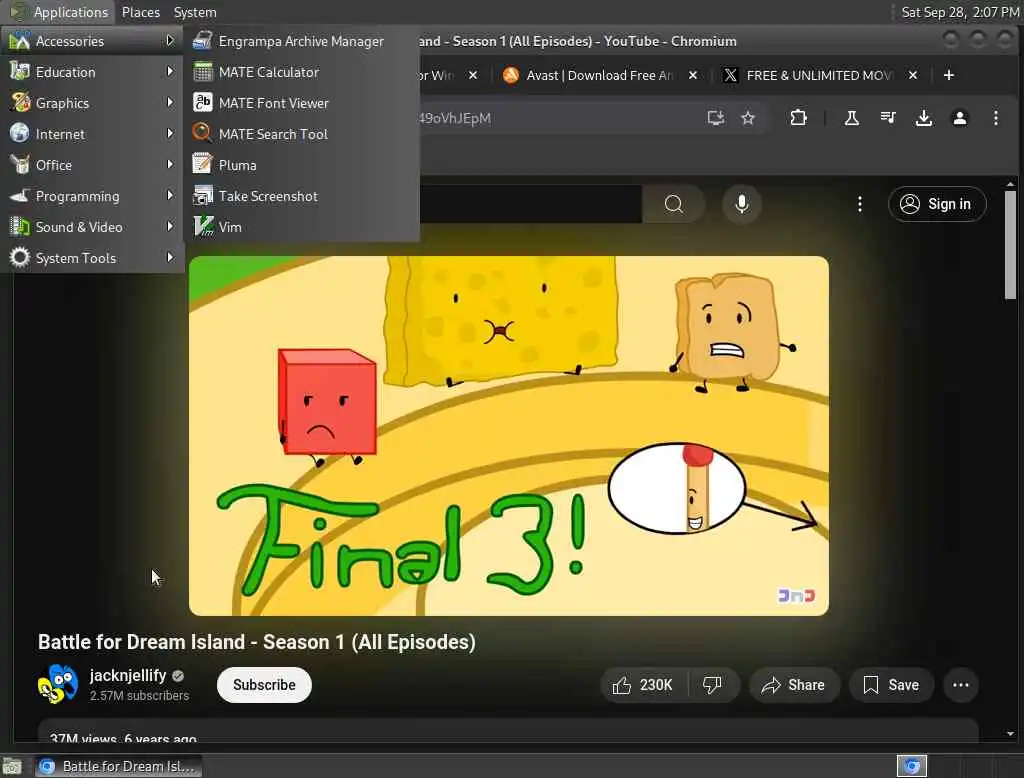Open jacknjellify channel avatar
This screenshot has height=778, width=1024.
click(57, 685)
